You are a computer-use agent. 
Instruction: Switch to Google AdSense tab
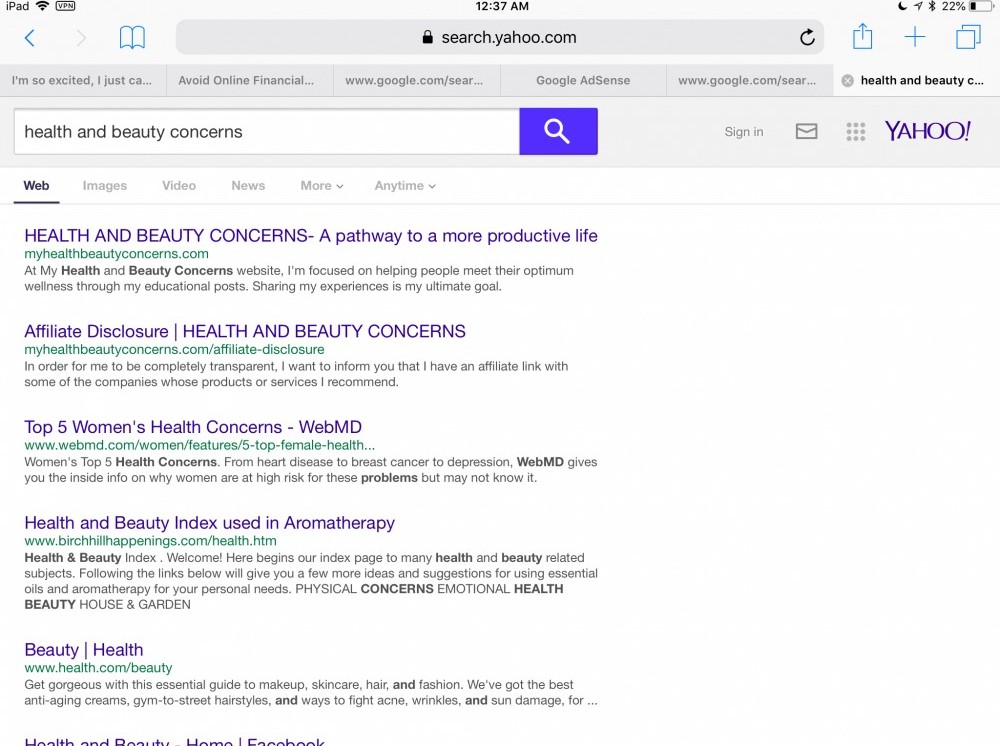pos(583,80)
